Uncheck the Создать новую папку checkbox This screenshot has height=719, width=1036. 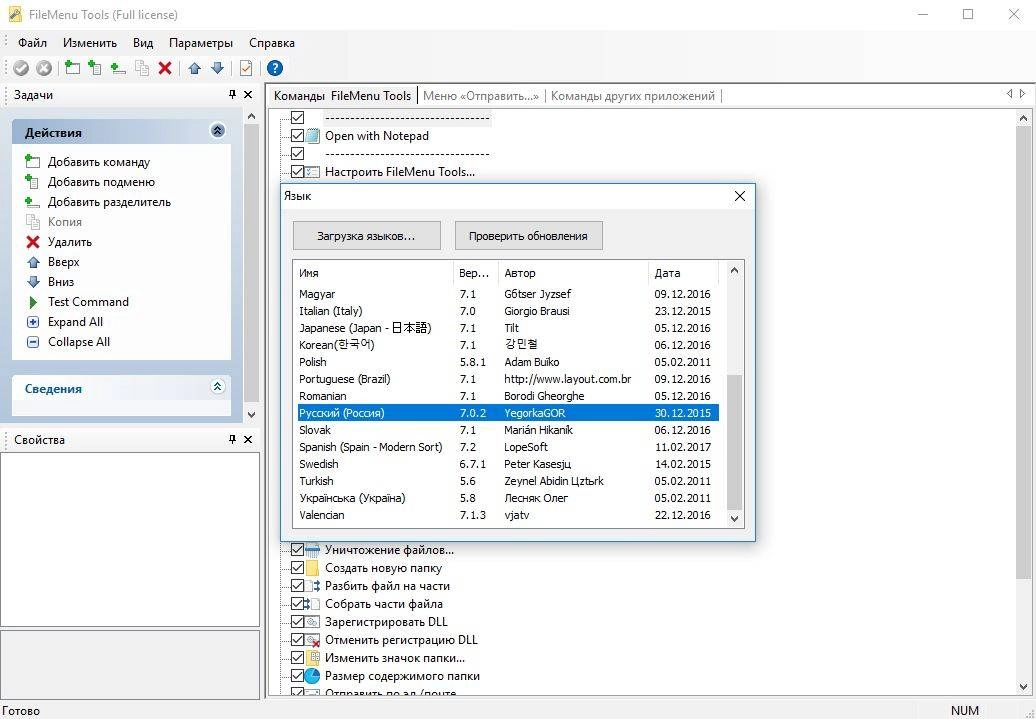pos(297,568)
